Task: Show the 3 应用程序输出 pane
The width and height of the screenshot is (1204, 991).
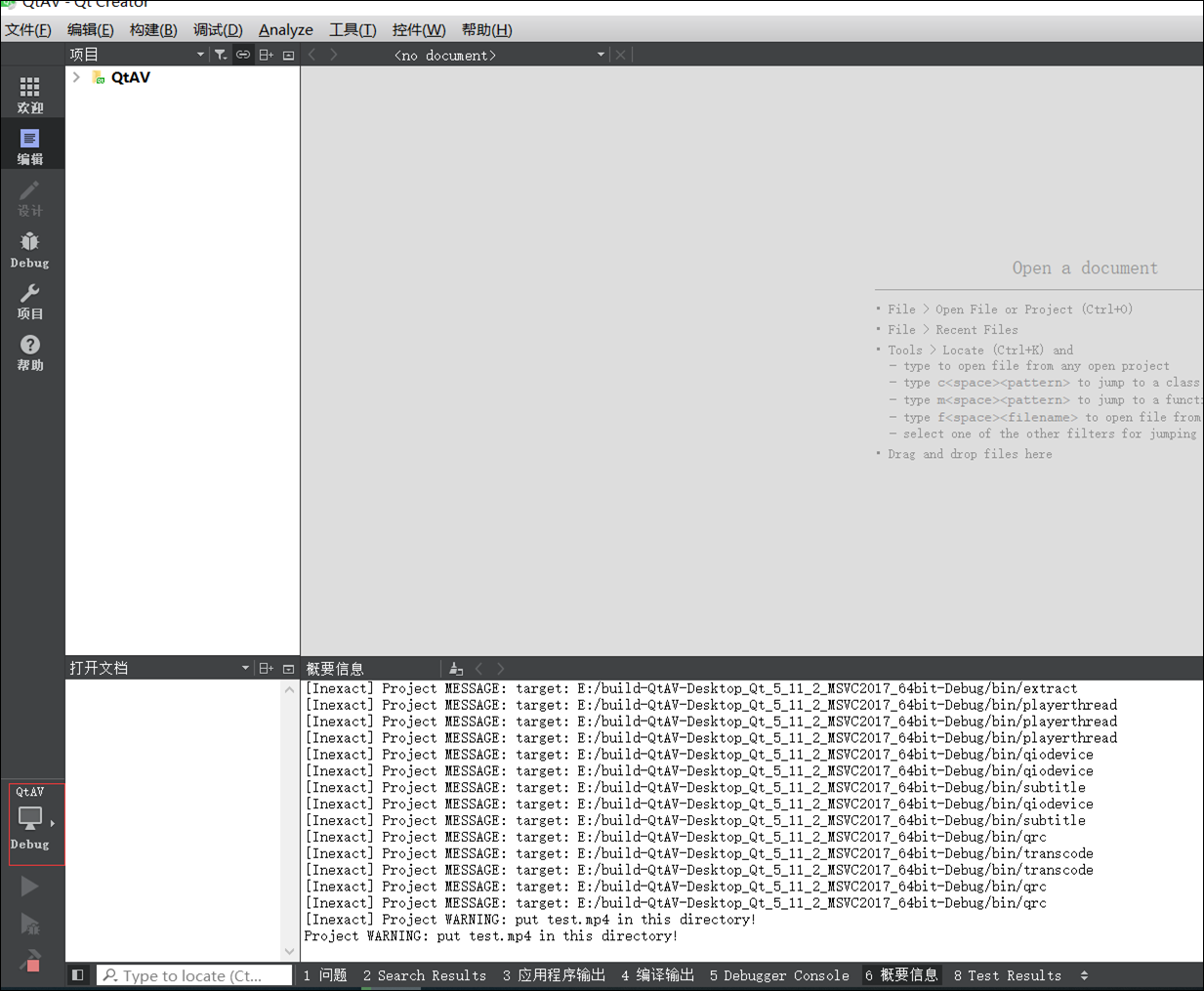Action: pyautogui.click(x=554, y=975)
